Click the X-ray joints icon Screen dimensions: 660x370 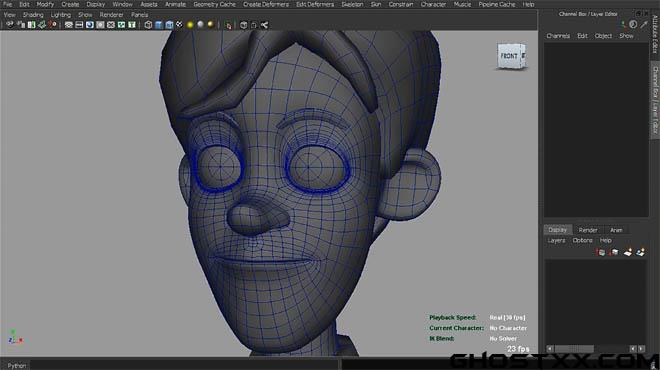[264, 25]
